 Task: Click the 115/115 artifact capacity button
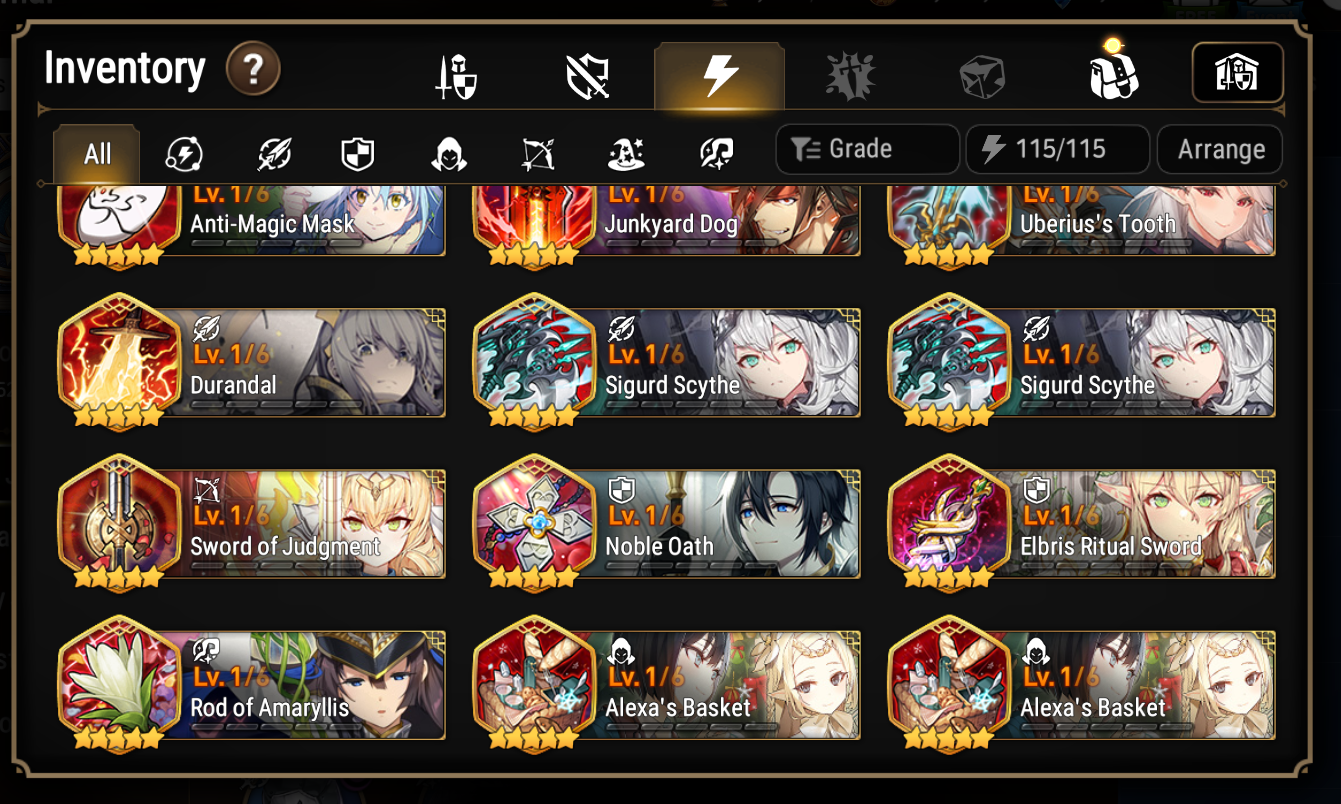coord(1058,150)
